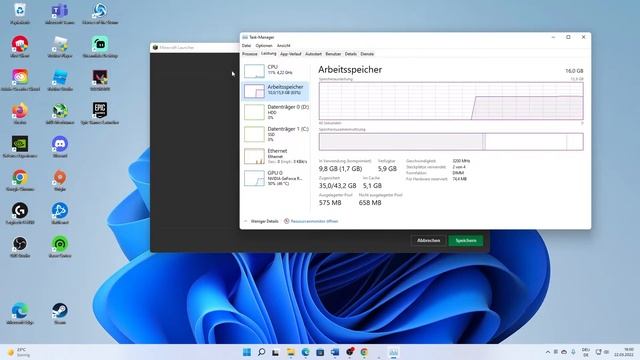Click the Minecraft Launcher window title bar

coord(195,47)
